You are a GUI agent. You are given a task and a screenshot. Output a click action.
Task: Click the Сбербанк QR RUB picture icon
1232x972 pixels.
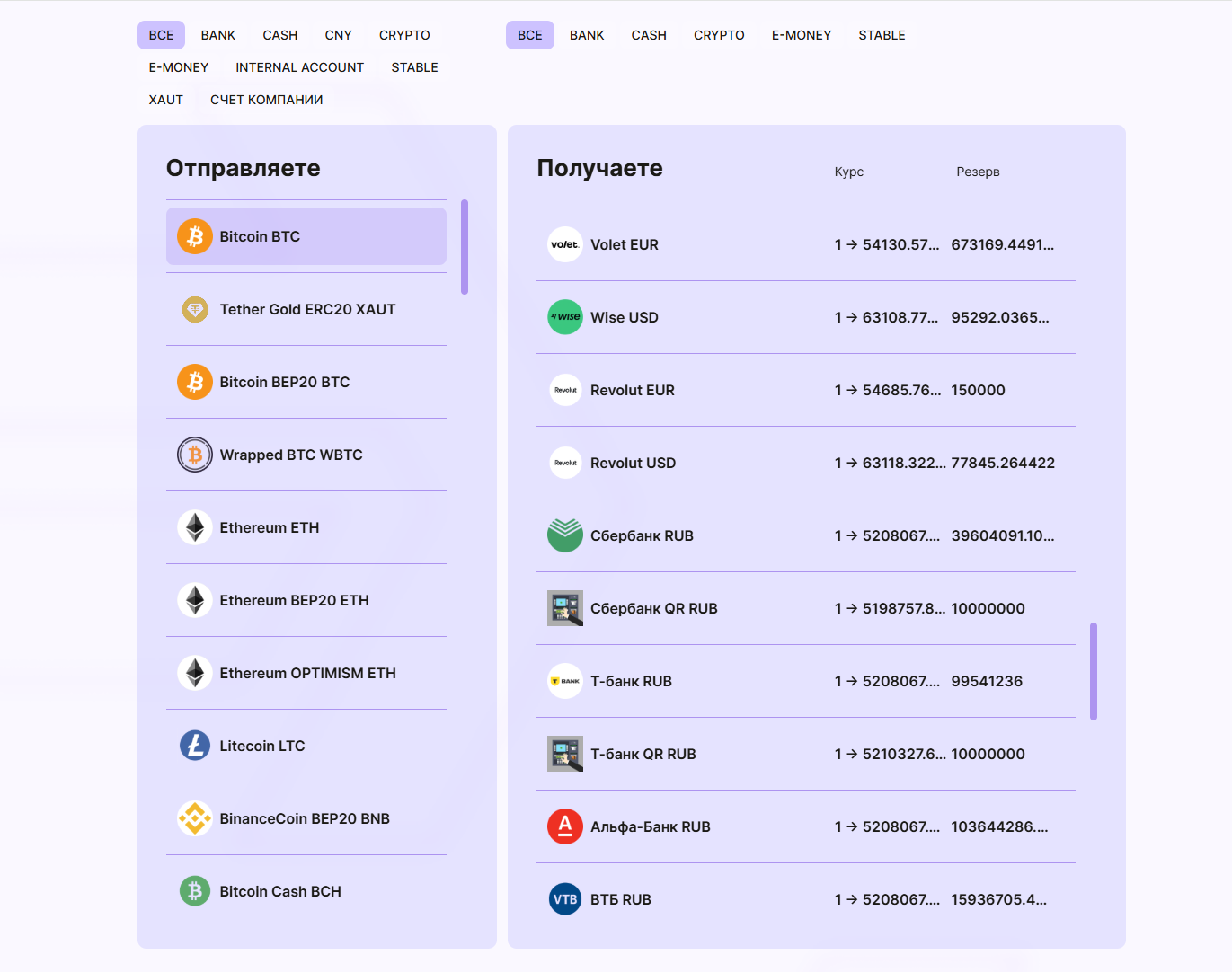(x=565, y=608)
